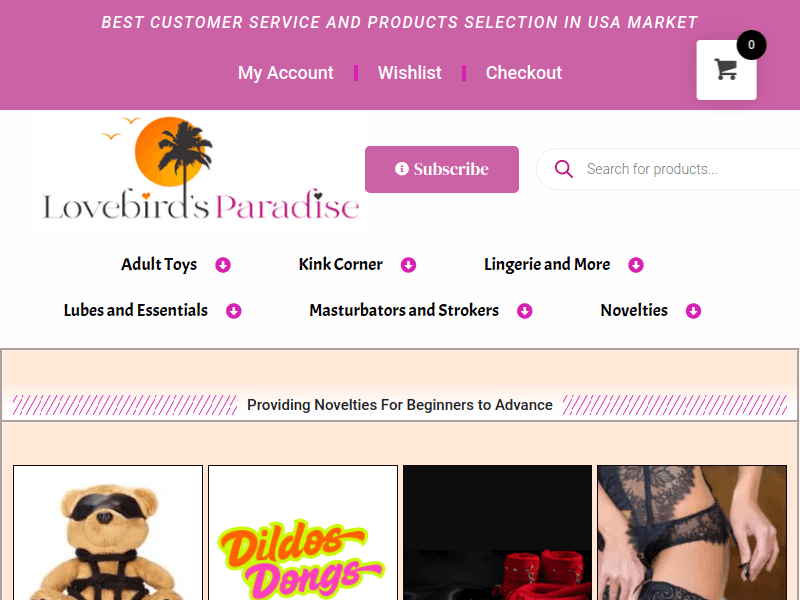Image resolution: width=800 pixels, height=600 pixels.
Task: Expand the Kink Corner dropdown arrow
Action: 408,265
